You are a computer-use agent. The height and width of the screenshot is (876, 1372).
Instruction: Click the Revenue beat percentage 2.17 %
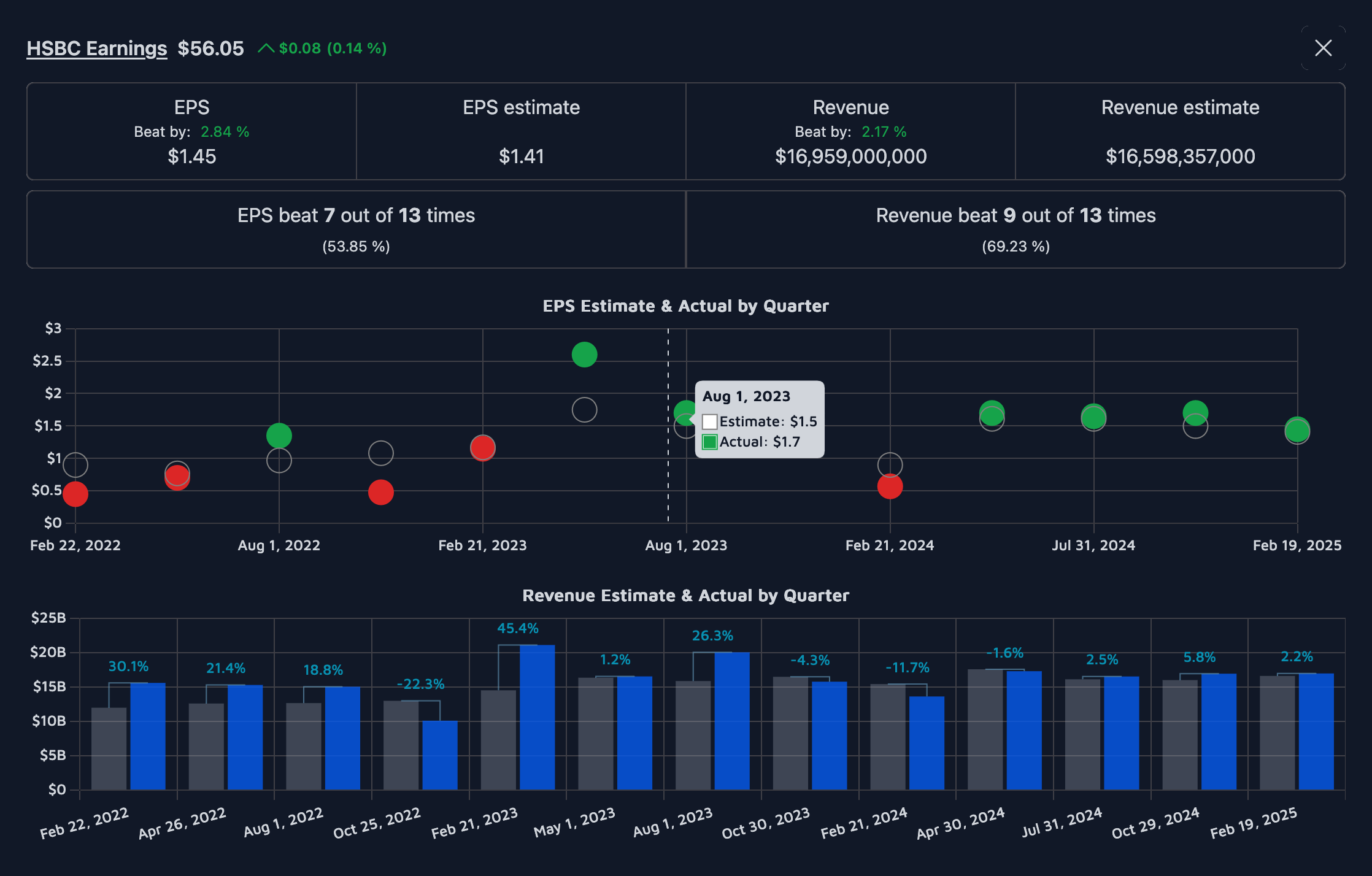pos(884,132)
